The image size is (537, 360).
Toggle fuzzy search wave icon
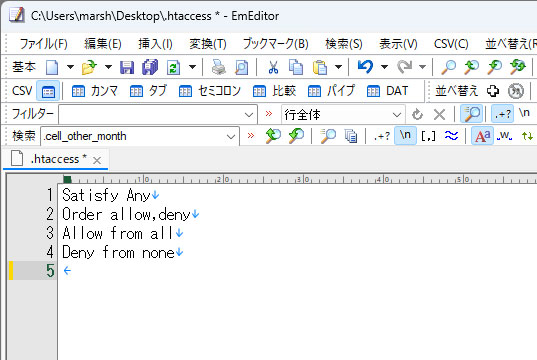pyautogui.click(x=451, y=136)
